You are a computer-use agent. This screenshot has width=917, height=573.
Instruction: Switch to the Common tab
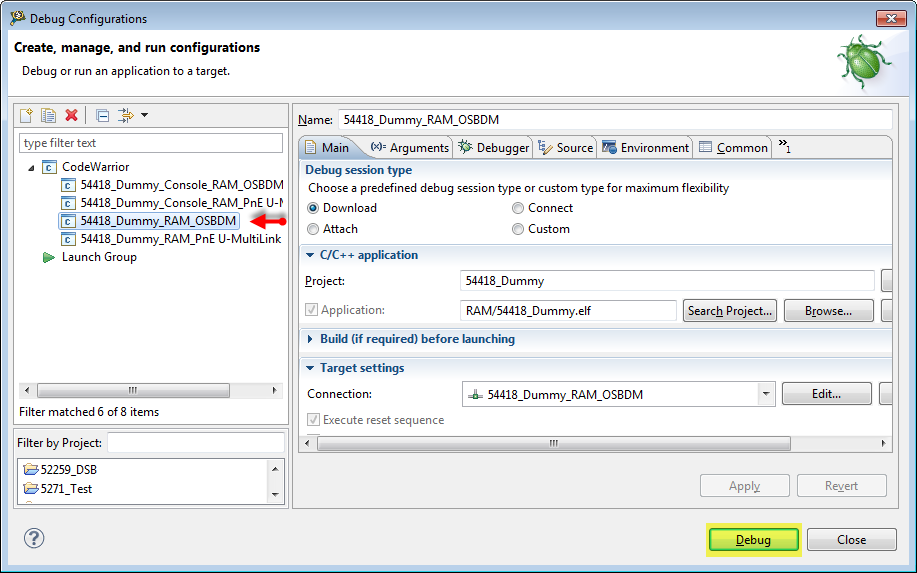click(733, 148)
